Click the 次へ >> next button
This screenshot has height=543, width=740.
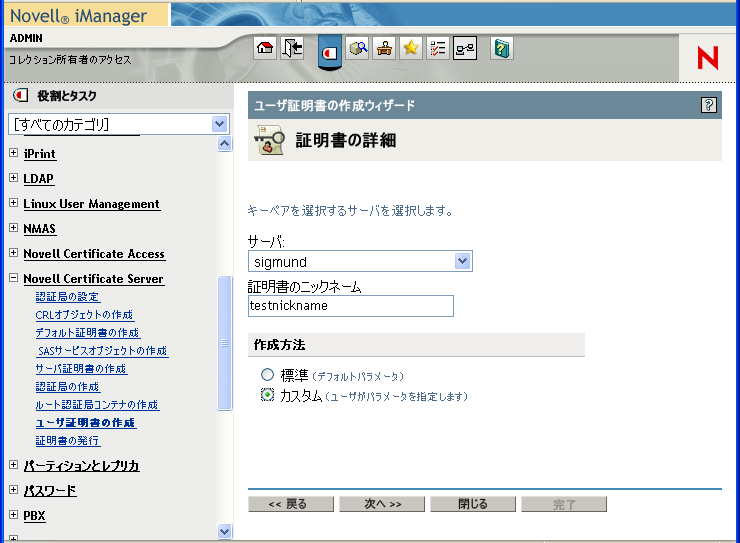[x=382, y=504]
